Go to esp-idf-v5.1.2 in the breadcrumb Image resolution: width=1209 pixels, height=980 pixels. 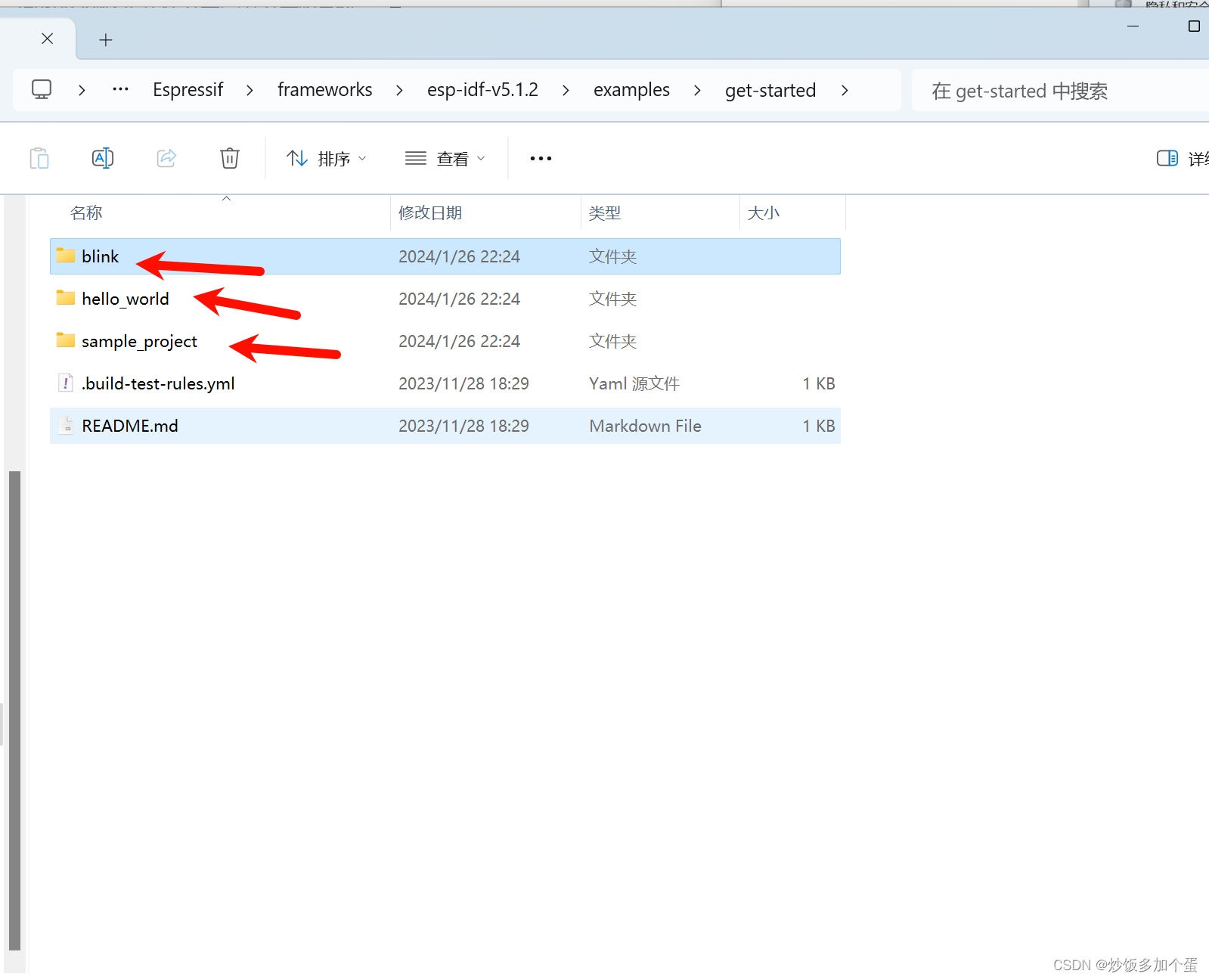[x=482, y=90]
